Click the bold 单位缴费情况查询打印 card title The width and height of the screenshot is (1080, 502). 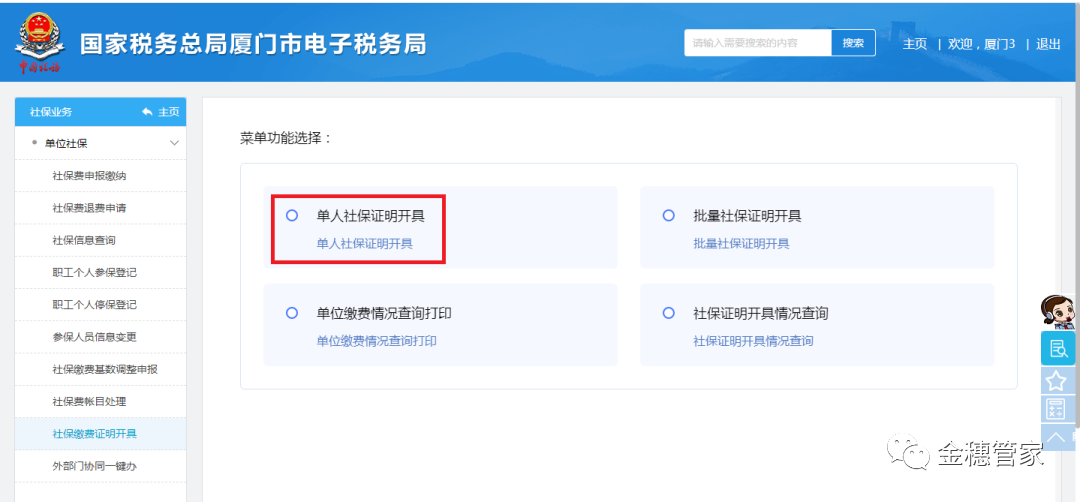[384, 313]
